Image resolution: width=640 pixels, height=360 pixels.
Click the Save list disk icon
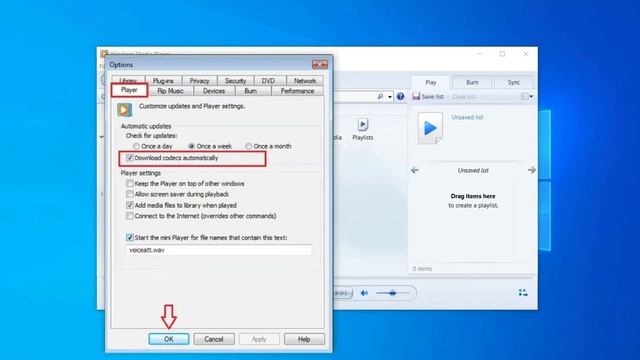[x=416, y=96]
